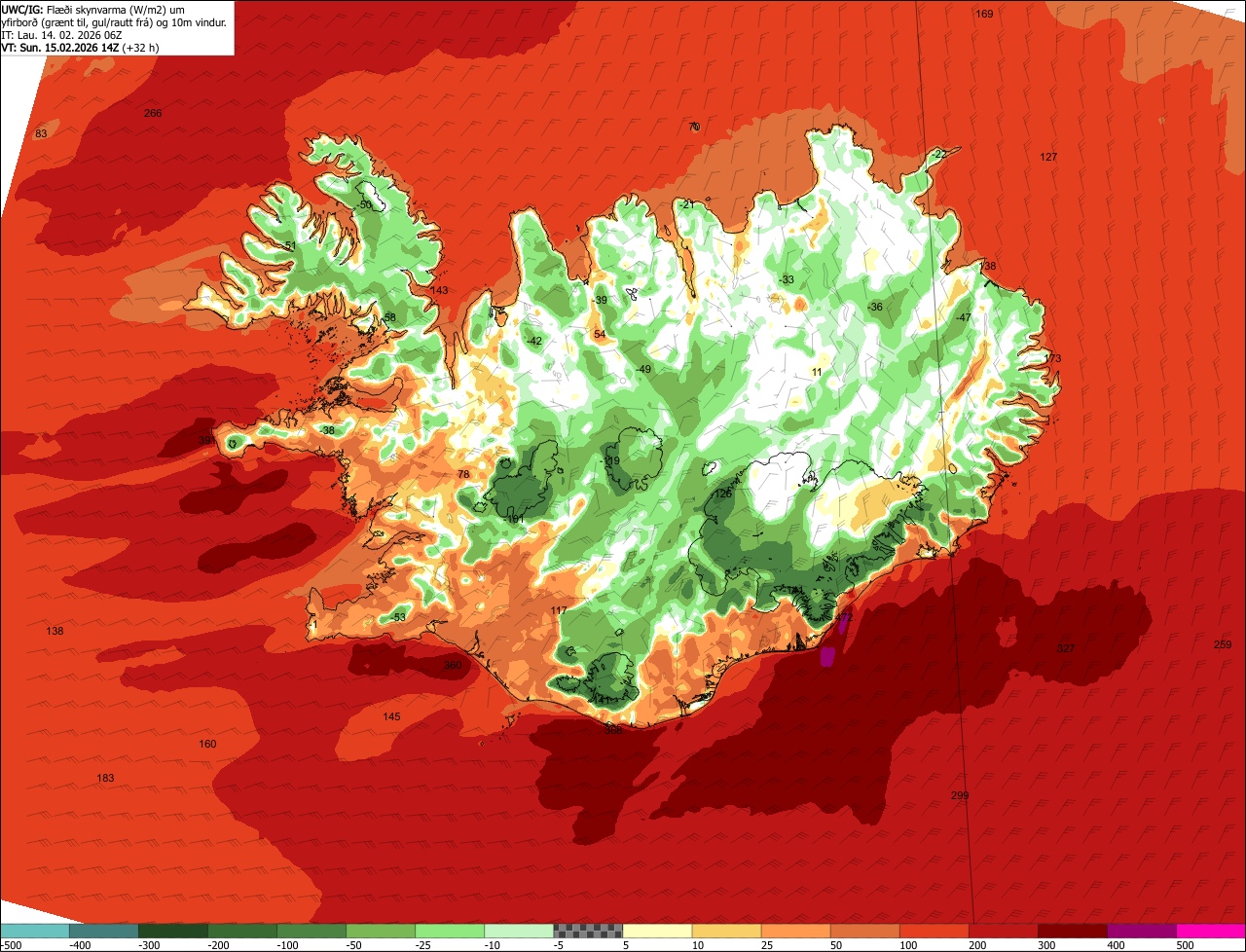Click the 'IT: Lau. 14. 02. 2026 06Z' line
Screen dimensions: 1246x952
(62, 35)
